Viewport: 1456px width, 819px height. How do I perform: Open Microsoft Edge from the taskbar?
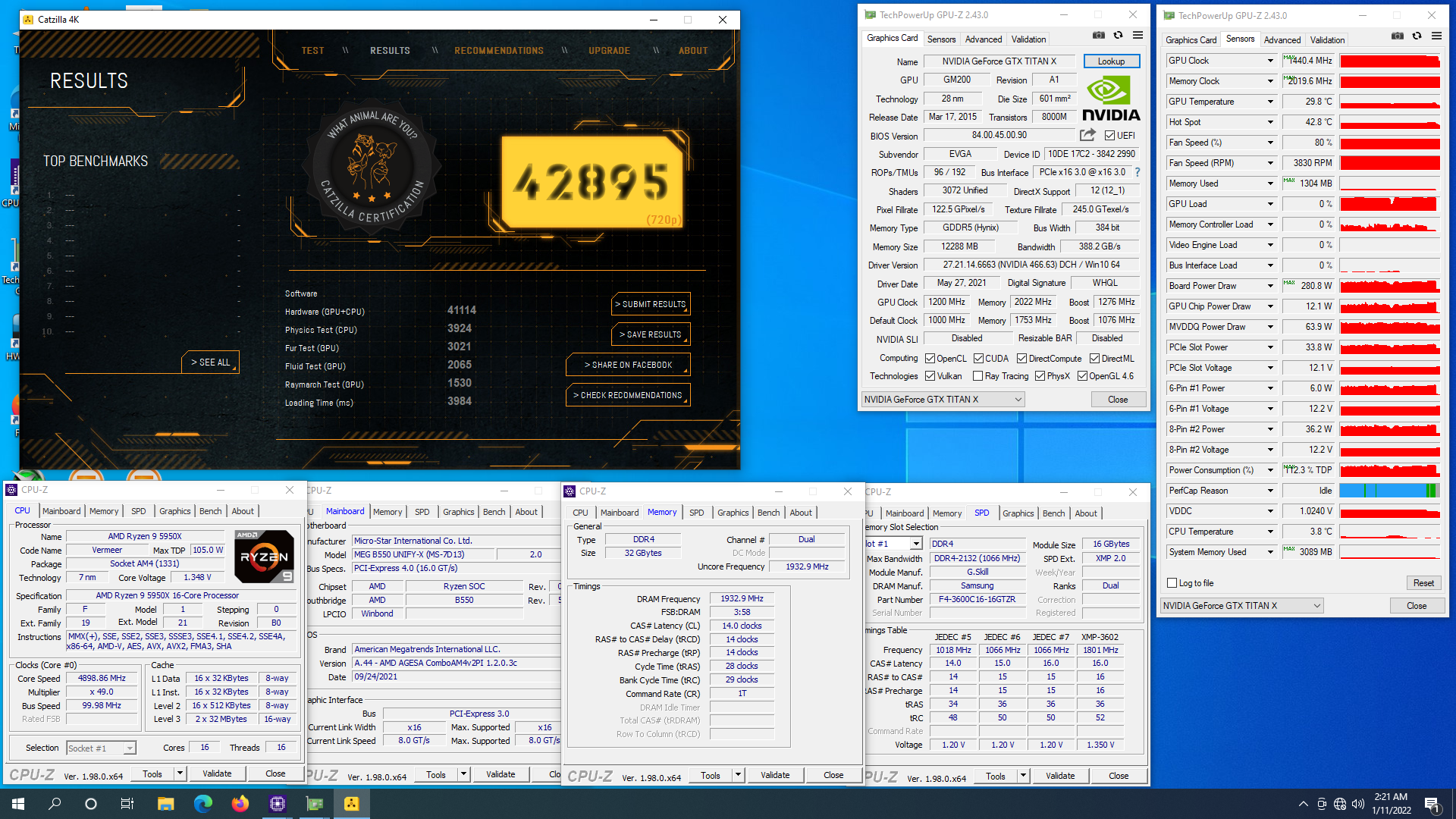pyautogui.click(x=202, y=804)
